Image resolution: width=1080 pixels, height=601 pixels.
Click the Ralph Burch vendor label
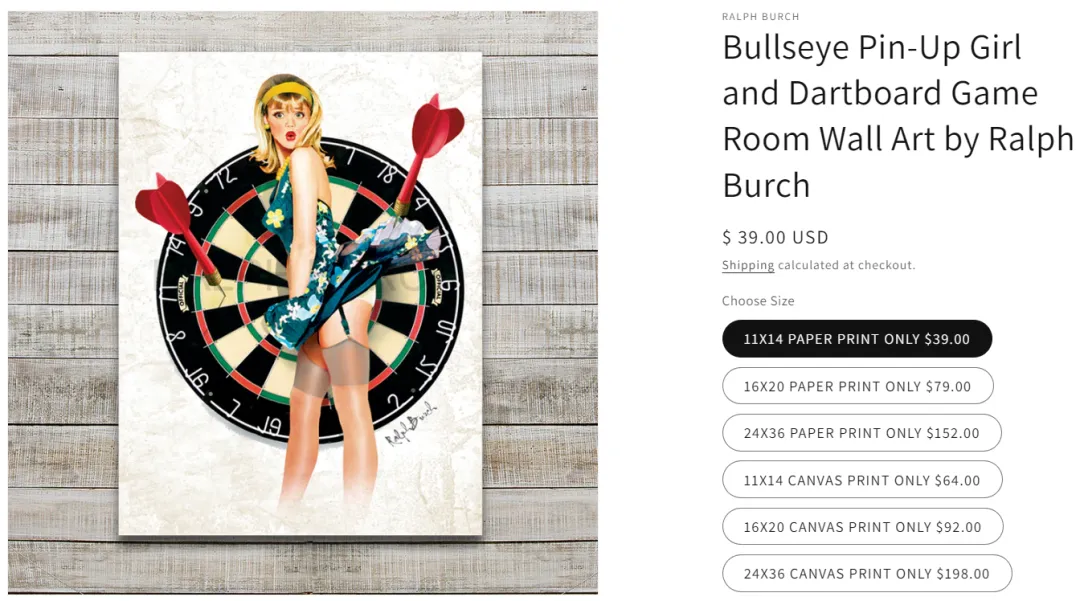[x=760, y=17]
